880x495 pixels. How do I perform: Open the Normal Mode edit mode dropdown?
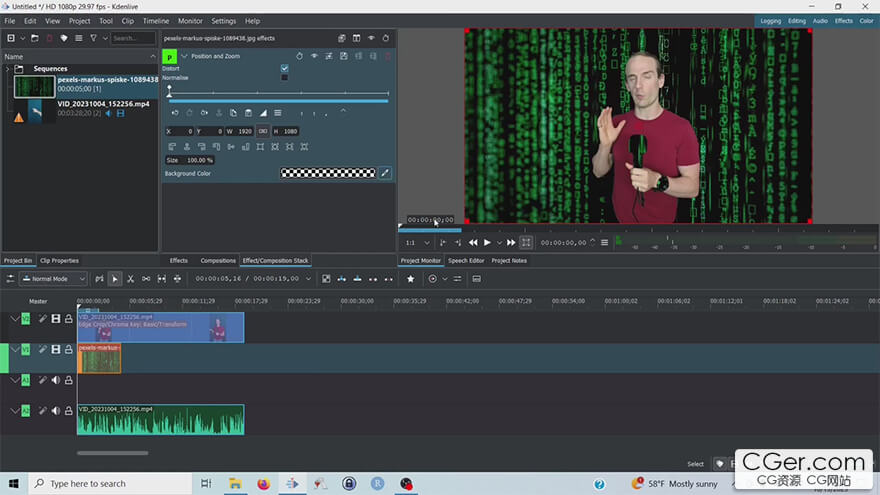tap(54, 279)
